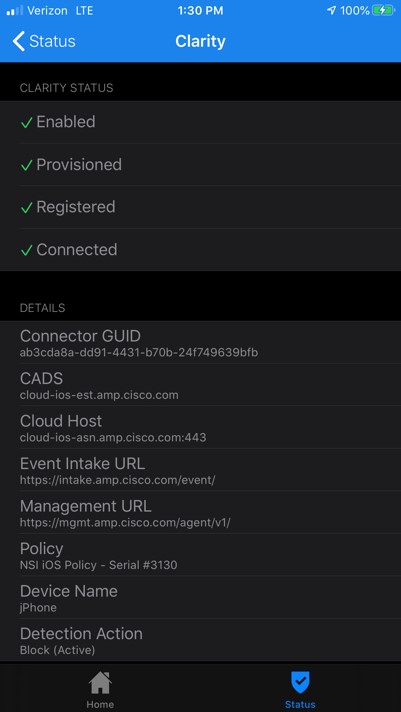This screenshot has width=401, height=712.
Task: Select the Policy NSI iOS Policy row
Action: pos(200,555)
